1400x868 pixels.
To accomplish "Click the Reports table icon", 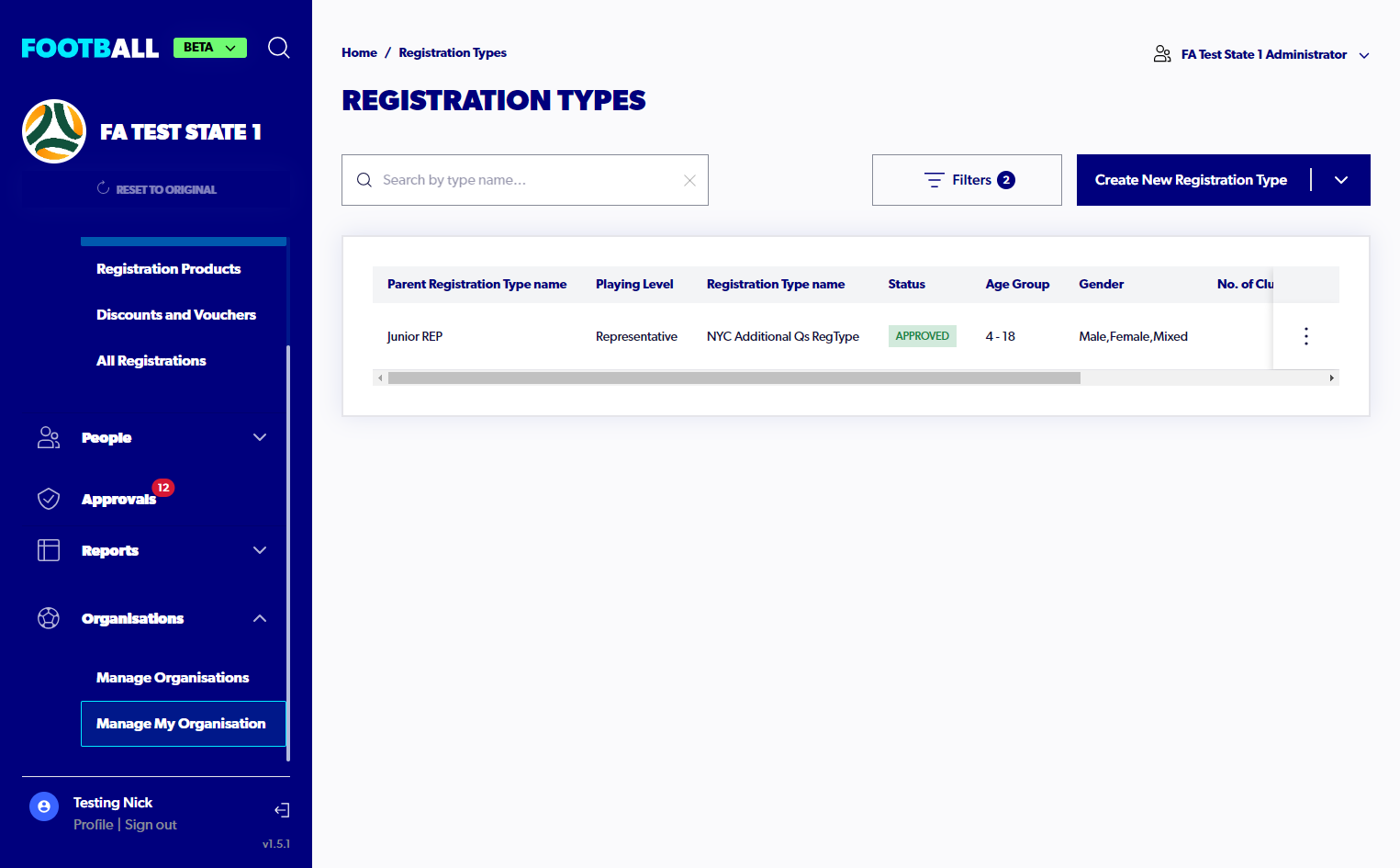I will click(49, 550).
